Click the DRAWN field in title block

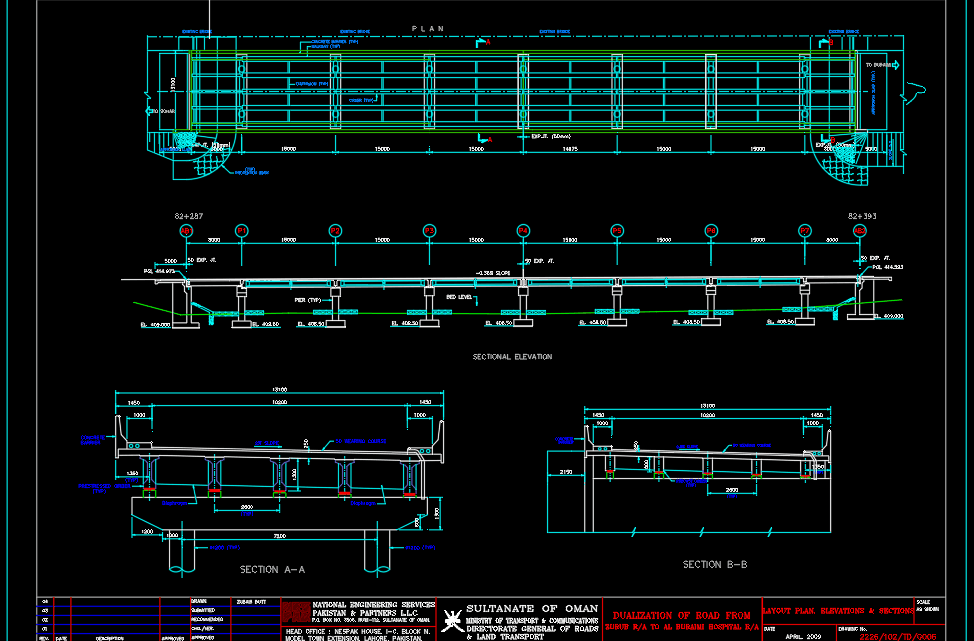199,601
